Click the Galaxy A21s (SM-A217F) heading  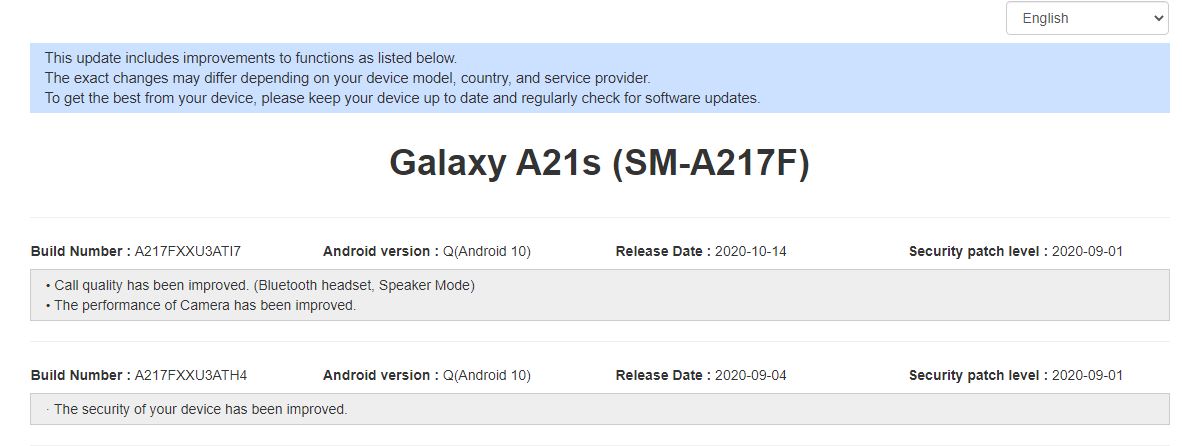click(x=598, y=163)
